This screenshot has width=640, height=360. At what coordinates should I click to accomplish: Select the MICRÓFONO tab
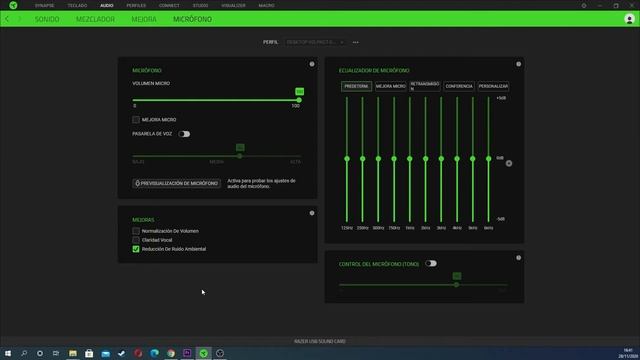click(x=192, y=19)
